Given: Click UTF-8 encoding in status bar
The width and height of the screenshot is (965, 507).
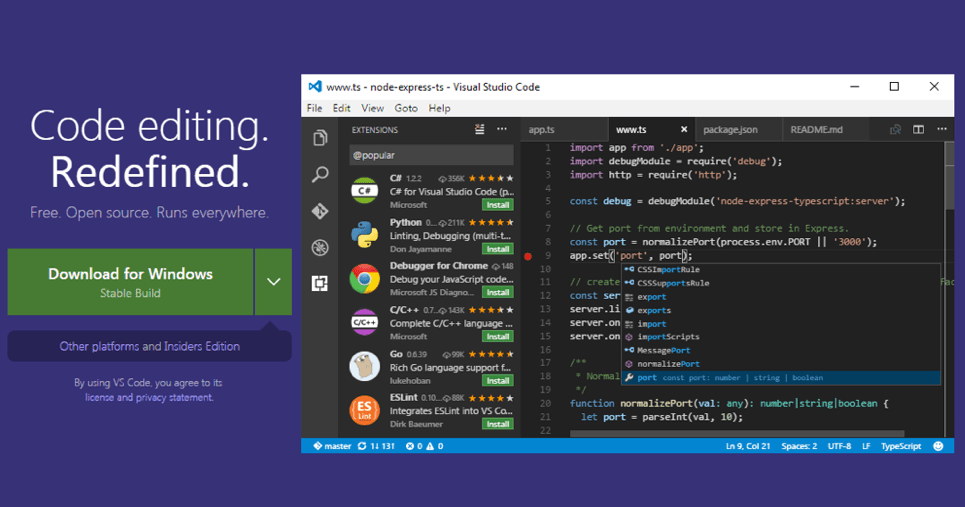Looking at the screenshot, I should pos(839,446).
